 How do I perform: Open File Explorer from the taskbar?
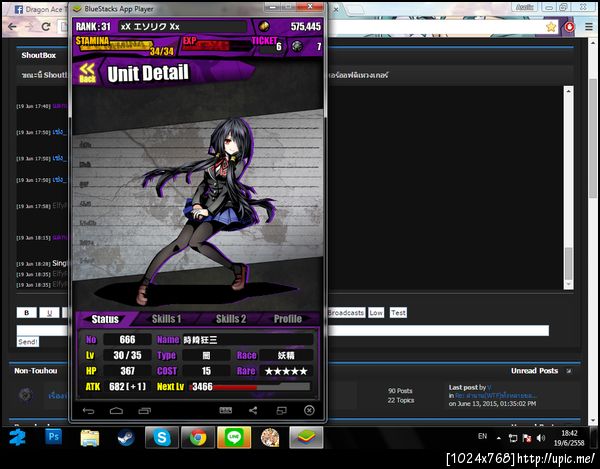pos(90,438)
